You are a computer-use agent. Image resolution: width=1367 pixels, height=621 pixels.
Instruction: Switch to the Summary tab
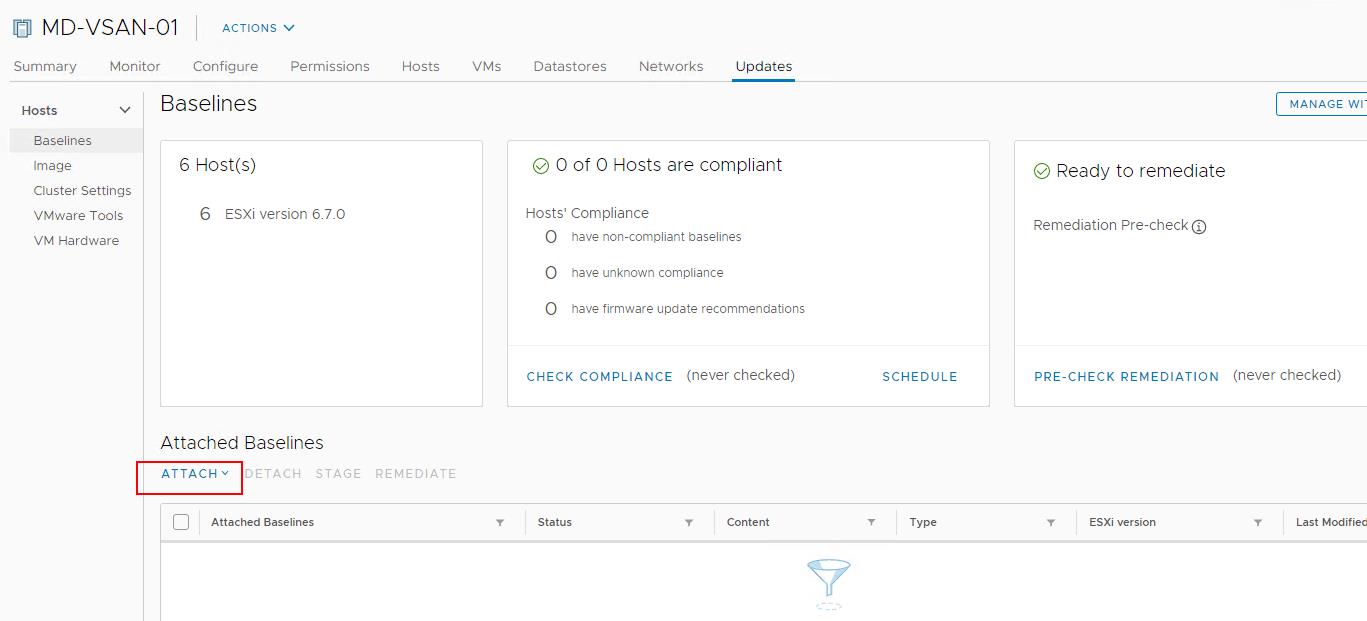[x=45, y=66]
